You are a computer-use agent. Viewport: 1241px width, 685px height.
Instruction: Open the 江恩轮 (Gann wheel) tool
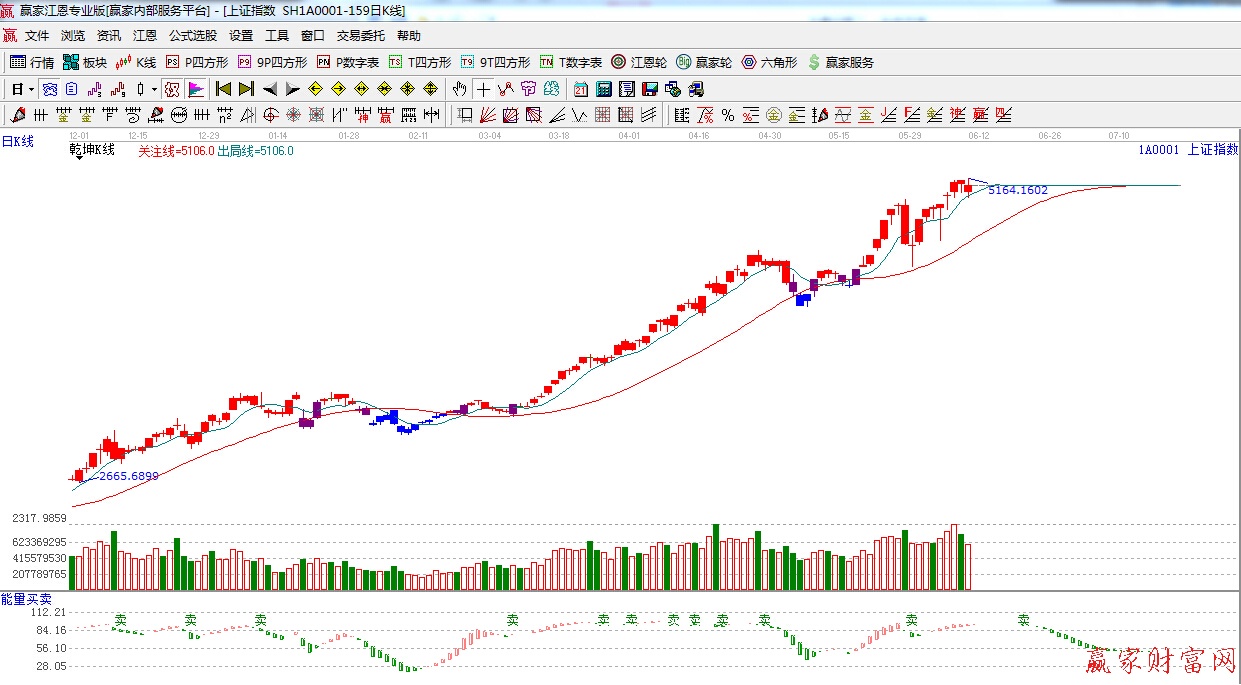click(639, 62)
